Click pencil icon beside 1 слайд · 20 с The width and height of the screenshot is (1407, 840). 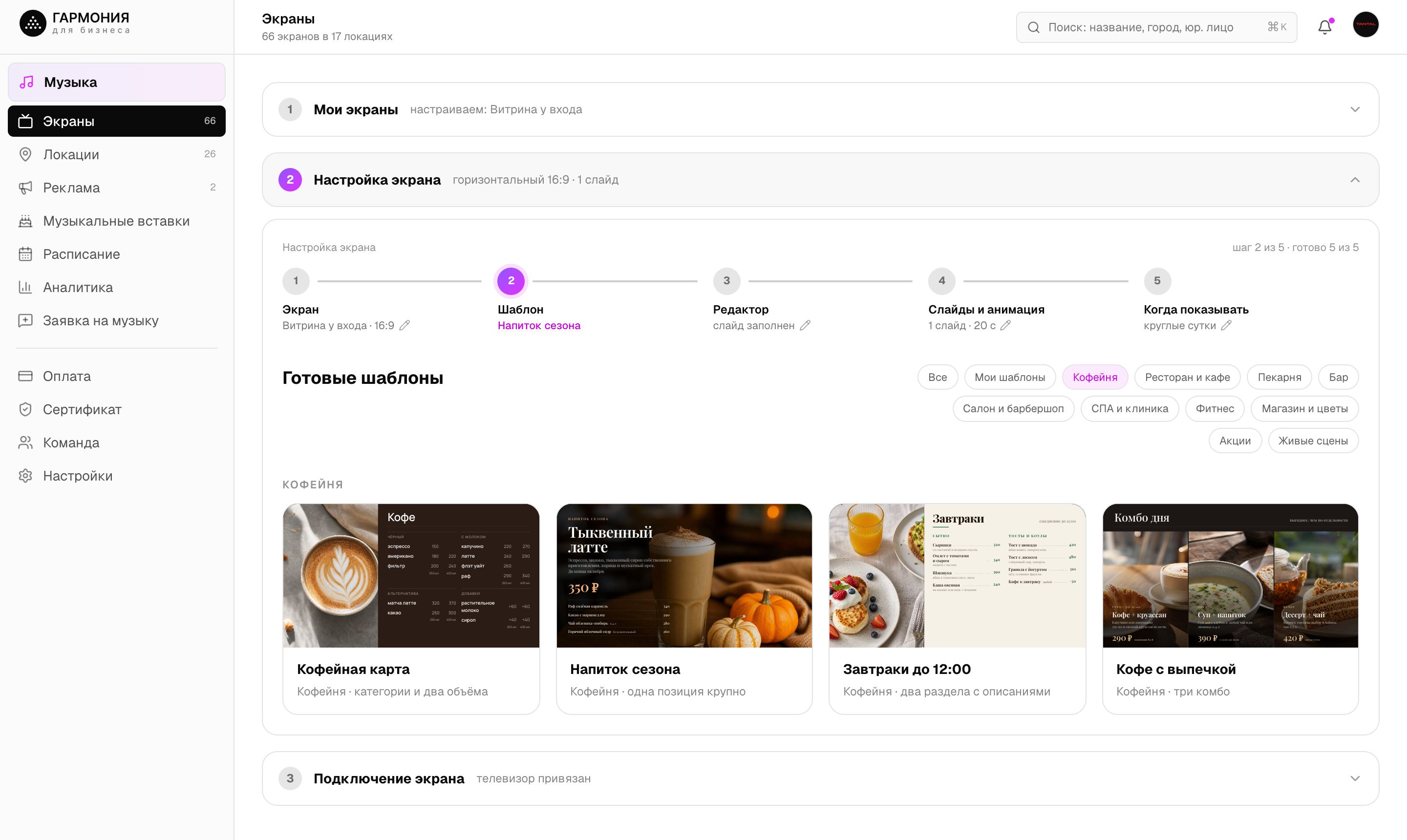1005,325
